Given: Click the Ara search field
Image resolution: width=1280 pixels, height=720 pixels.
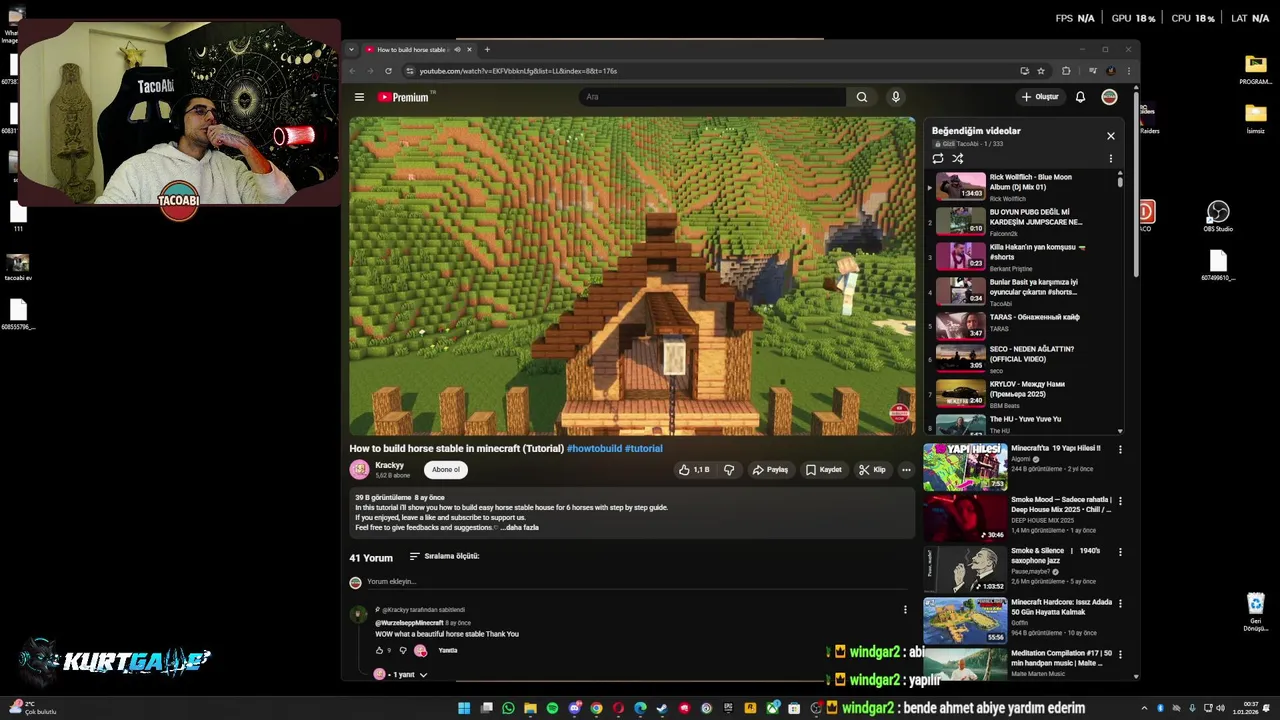Looking at the screenshot, I should [712, 97].
